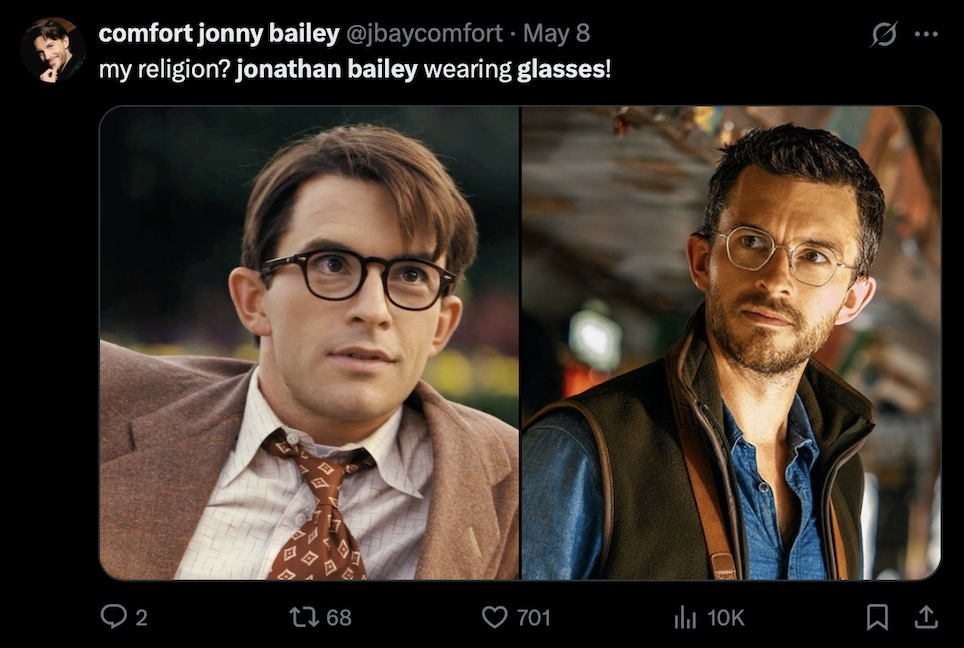Click the share upload arrow icon
Viewport: 964px width, 648px height.
click(x=926, y=617)
